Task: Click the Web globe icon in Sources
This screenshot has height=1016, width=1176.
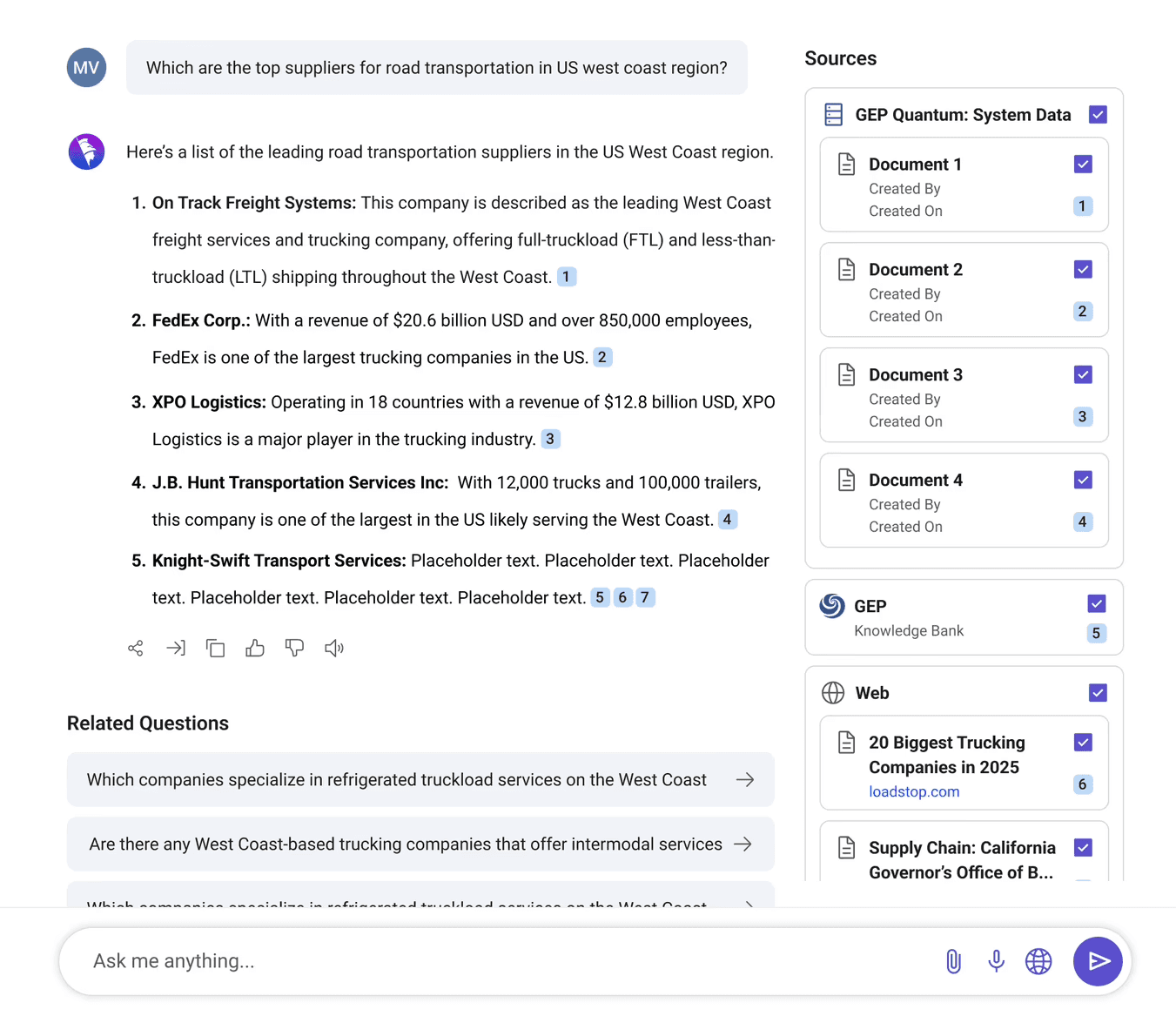Action: [833, 693]
